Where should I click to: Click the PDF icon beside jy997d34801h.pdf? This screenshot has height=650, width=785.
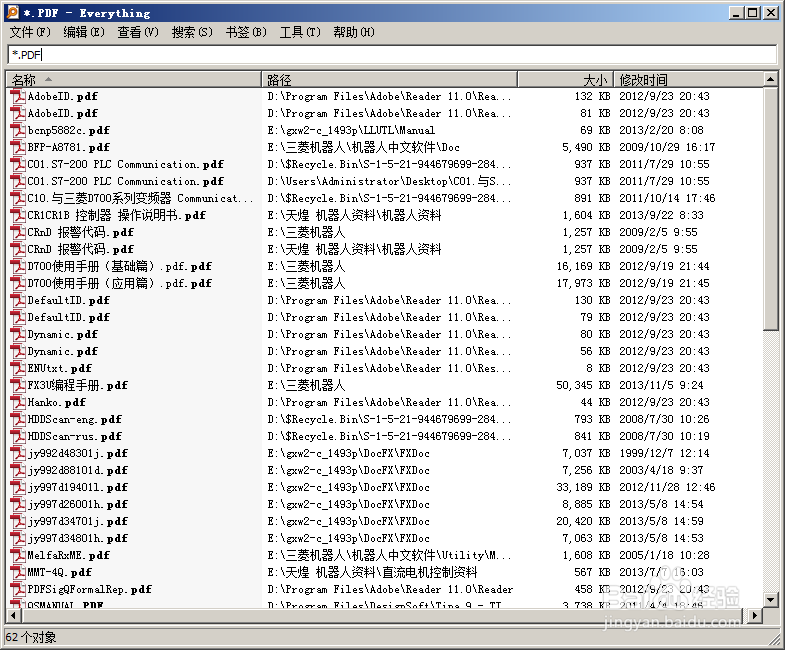click(18, 539)
